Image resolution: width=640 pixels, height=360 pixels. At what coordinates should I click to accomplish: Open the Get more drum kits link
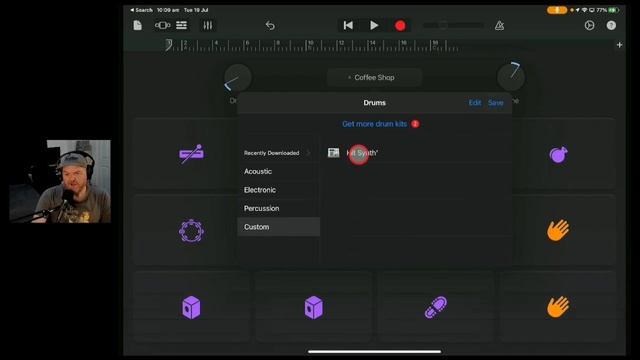[374, 124]
